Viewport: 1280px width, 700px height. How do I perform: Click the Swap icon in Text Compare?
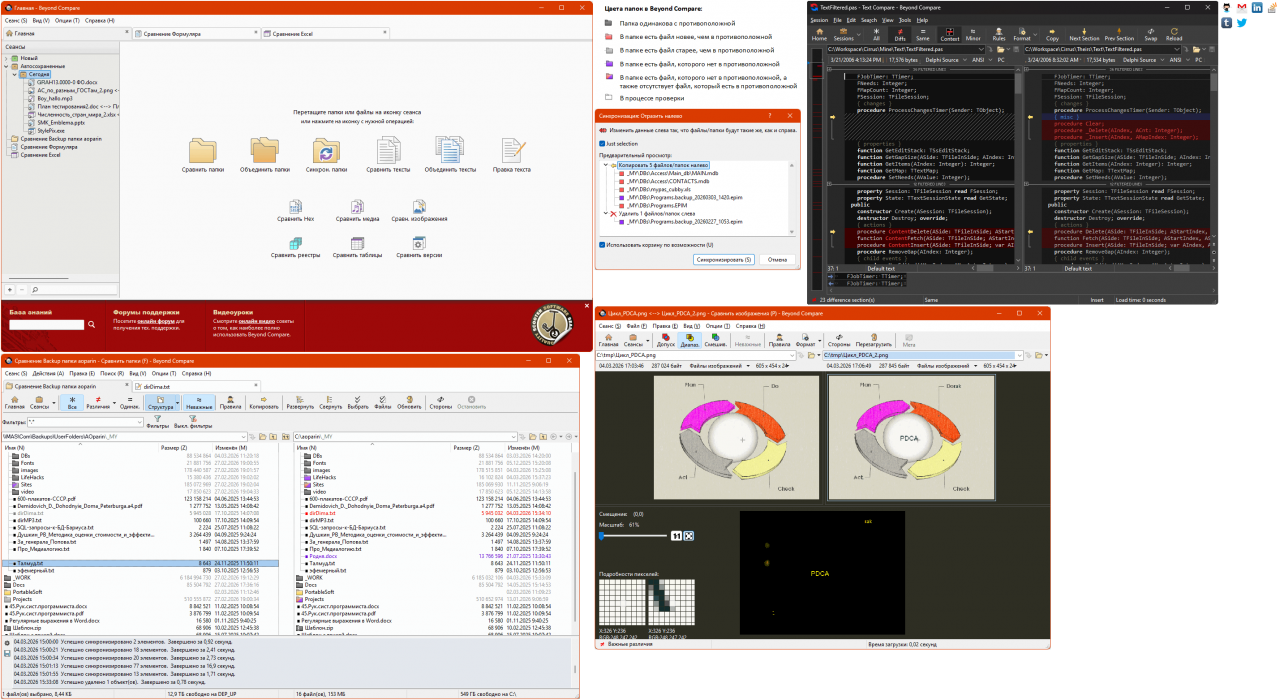click(1150, 33)
